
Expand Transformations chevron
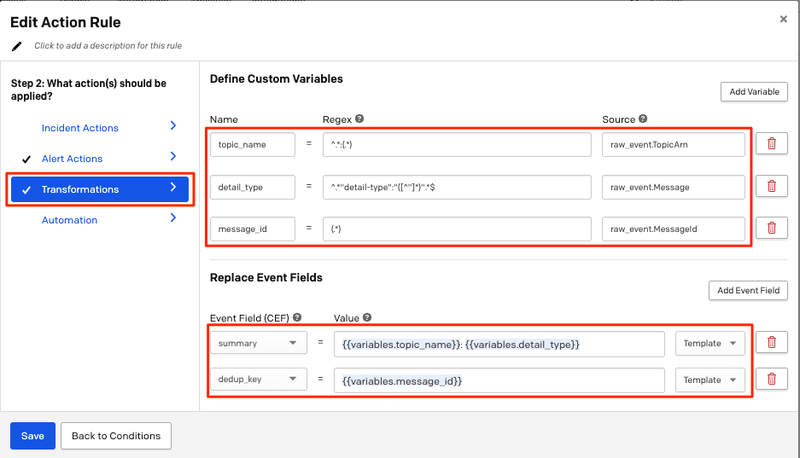173,187
